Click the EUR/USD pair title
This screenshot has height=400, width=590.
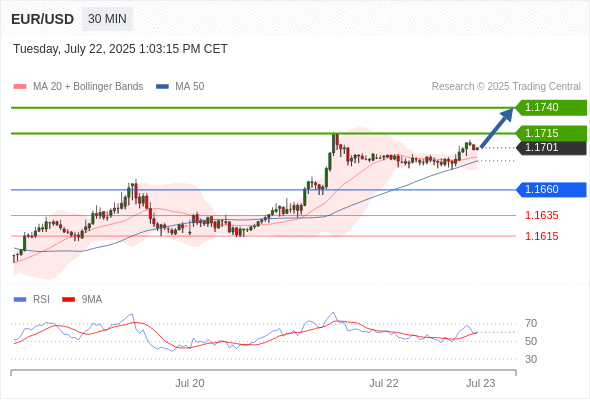[43, 19]
